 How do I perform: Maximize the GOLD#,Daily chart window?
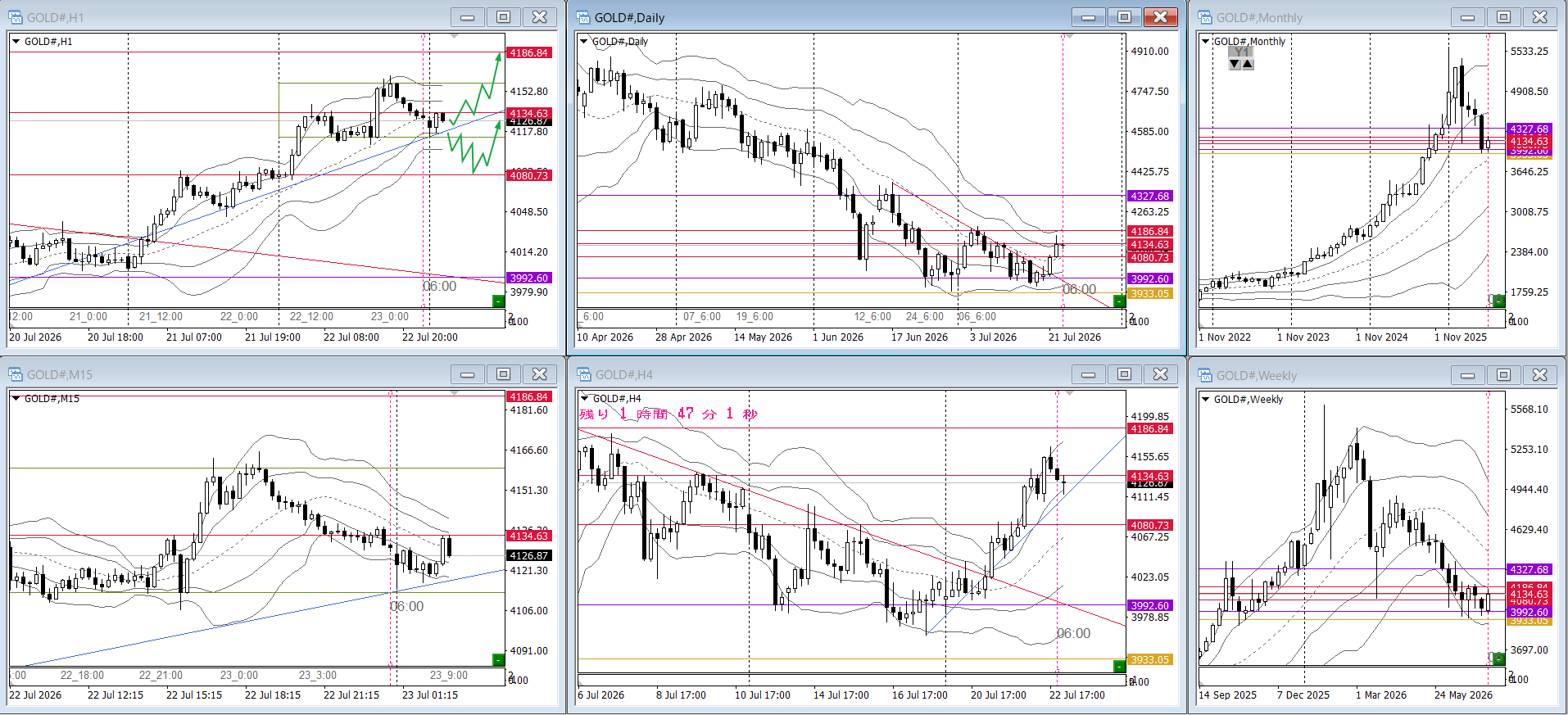tap(1125, 17)
